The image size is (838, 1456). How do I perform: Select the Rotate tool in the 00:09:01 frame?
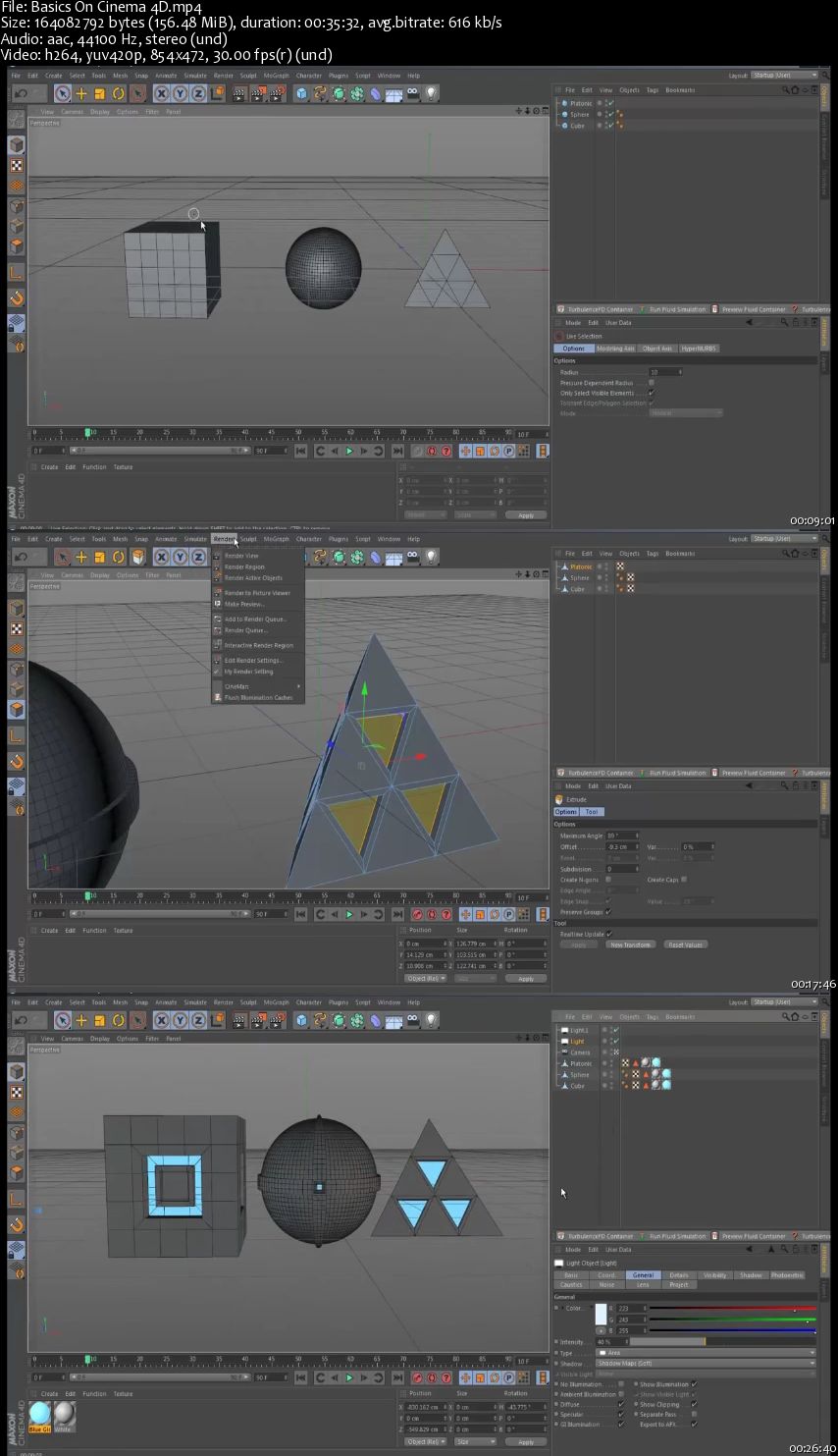(x=119, y=93)
